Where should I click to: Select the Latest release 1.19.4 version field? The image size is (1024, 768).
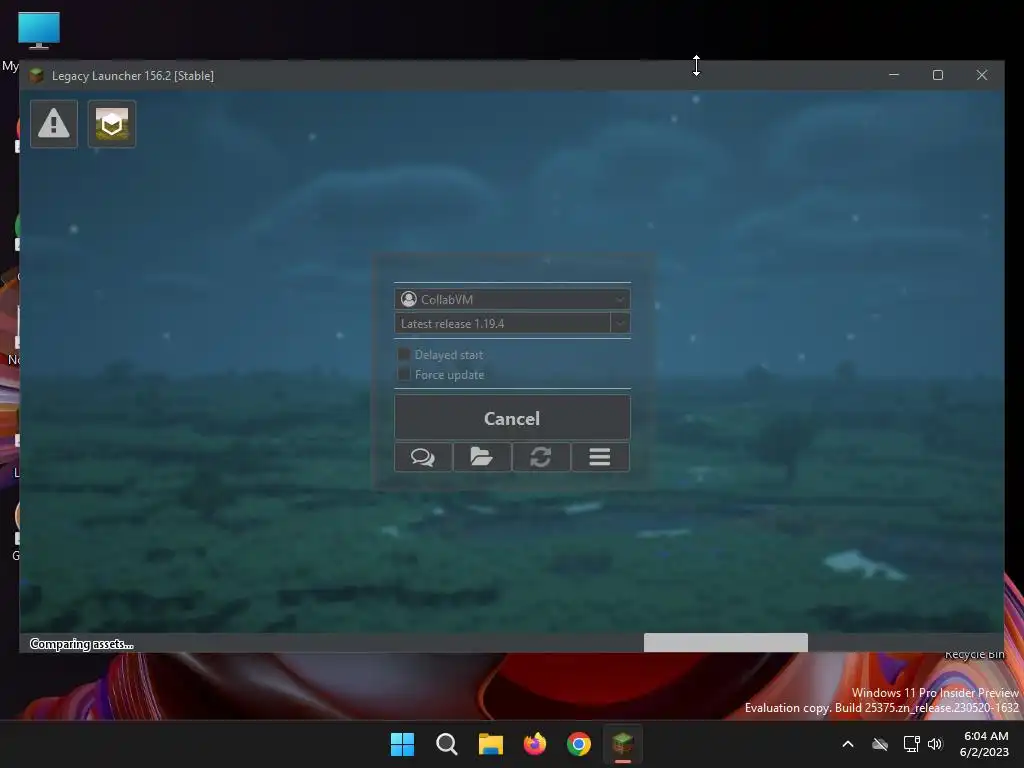pos(502,323)
